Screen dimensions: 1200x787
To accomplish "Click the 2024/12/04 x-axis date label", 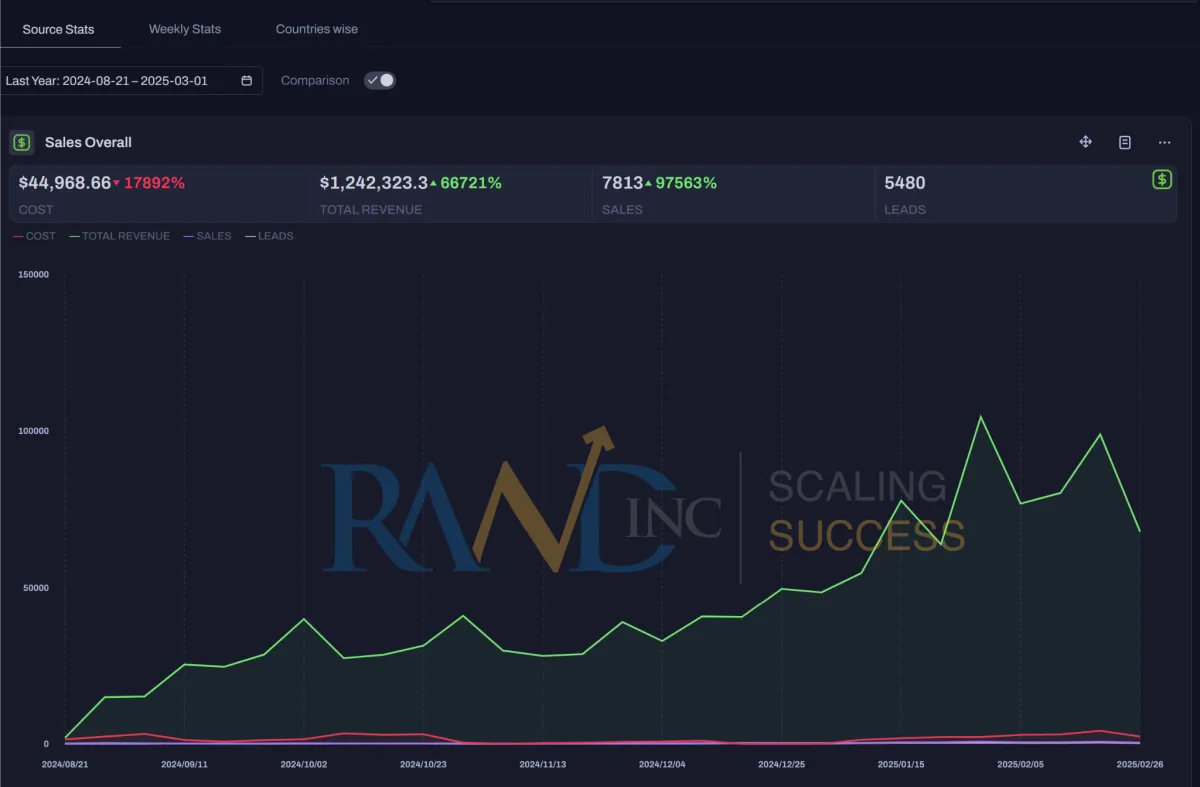I will point(662,764).
